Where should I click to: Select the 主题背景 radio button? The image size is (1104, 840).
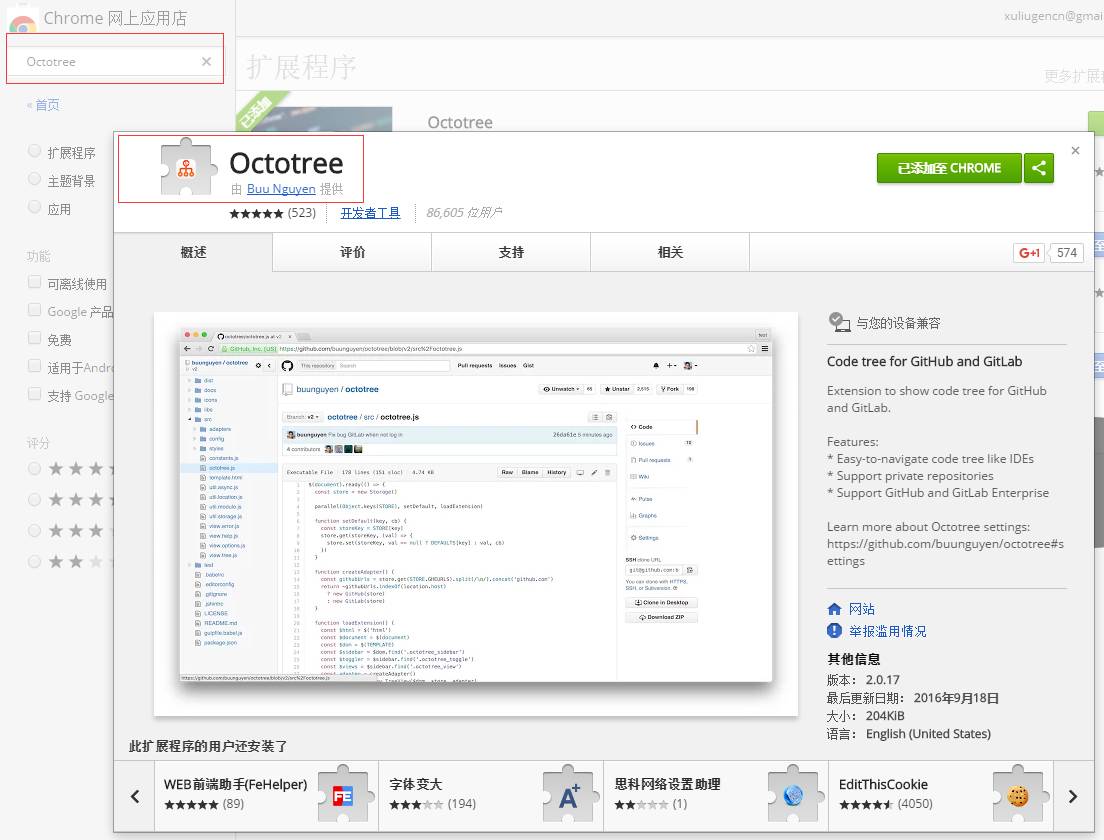click(34, 179)
